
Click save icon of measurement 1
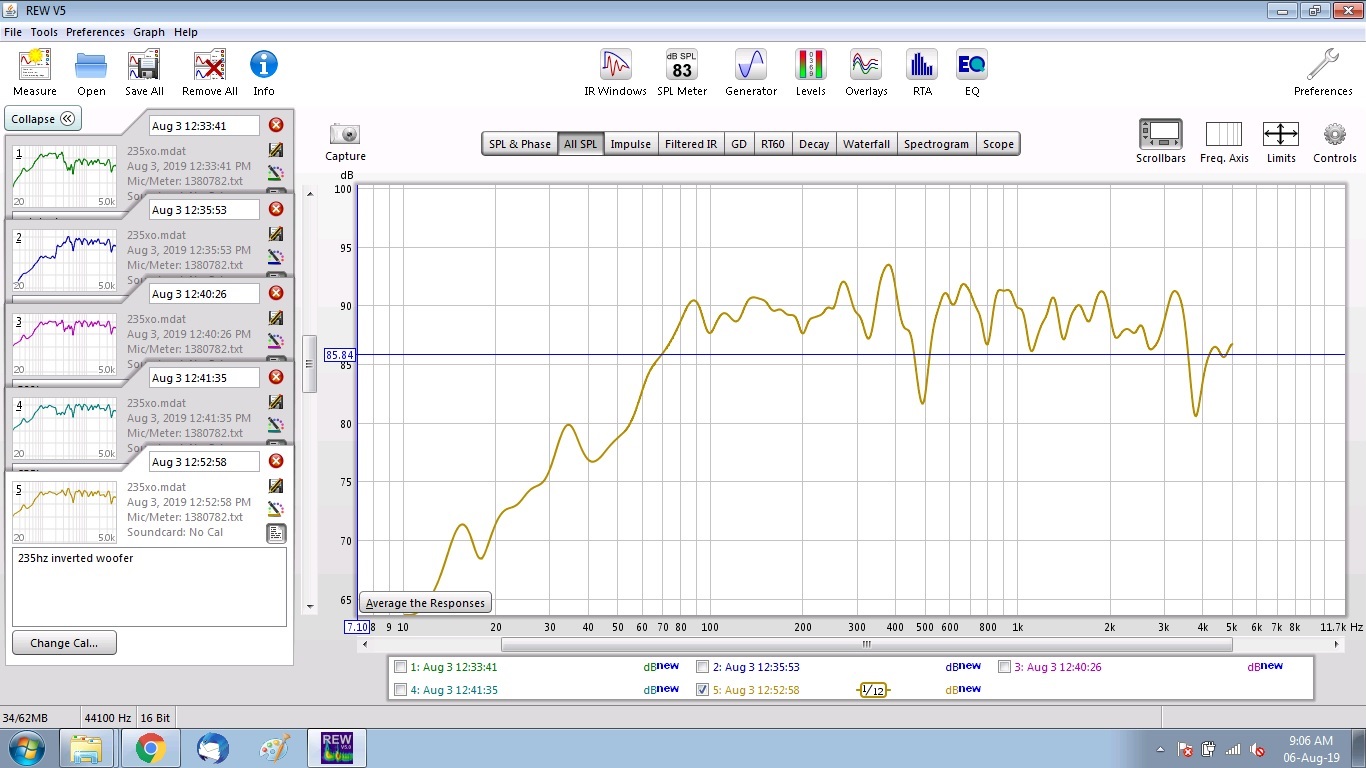pos(276,150)
